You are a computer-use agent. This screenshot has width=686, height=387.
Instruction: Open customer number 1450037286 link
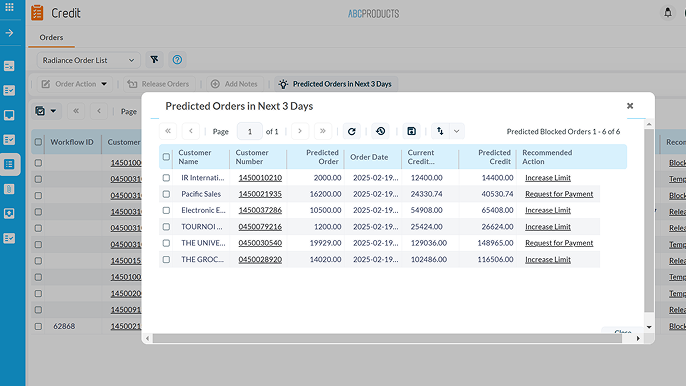pyautogui.click(x=260, y=210)
